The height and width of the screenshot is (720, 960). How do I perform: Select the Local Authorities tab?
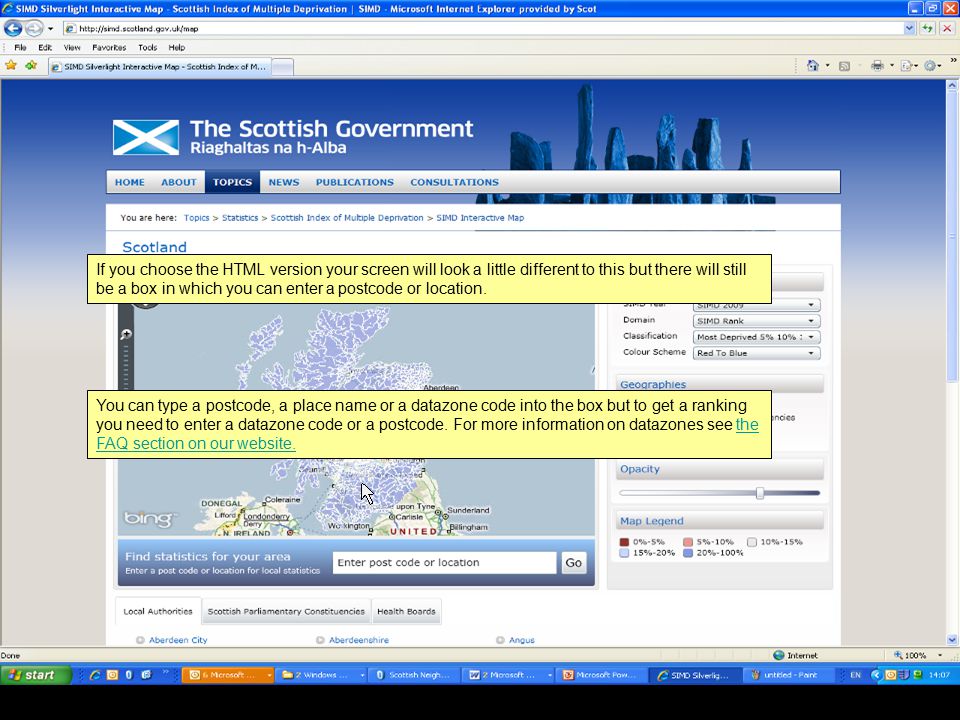click(158, 611)
